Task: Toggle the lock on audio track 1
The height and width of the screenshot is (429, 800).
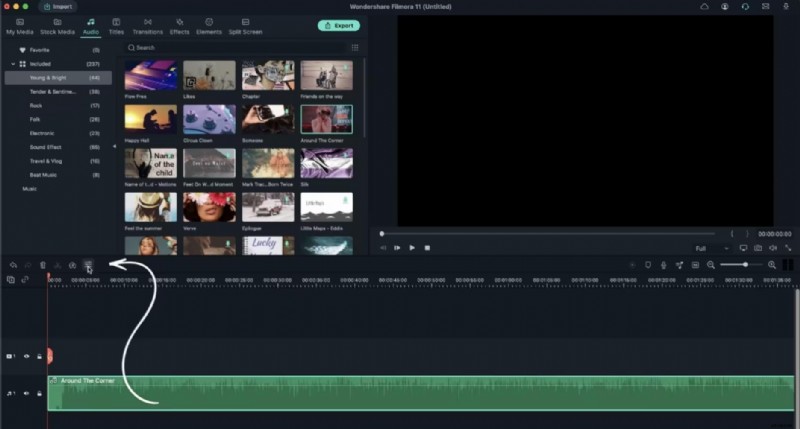Action: 39,393
